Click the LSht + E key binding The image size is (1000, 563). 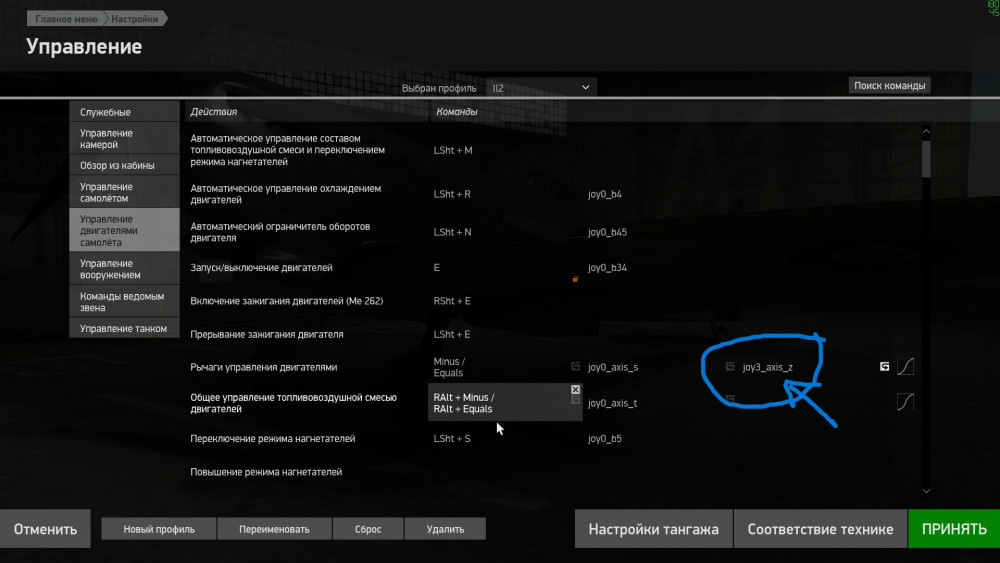coord(452,334)
